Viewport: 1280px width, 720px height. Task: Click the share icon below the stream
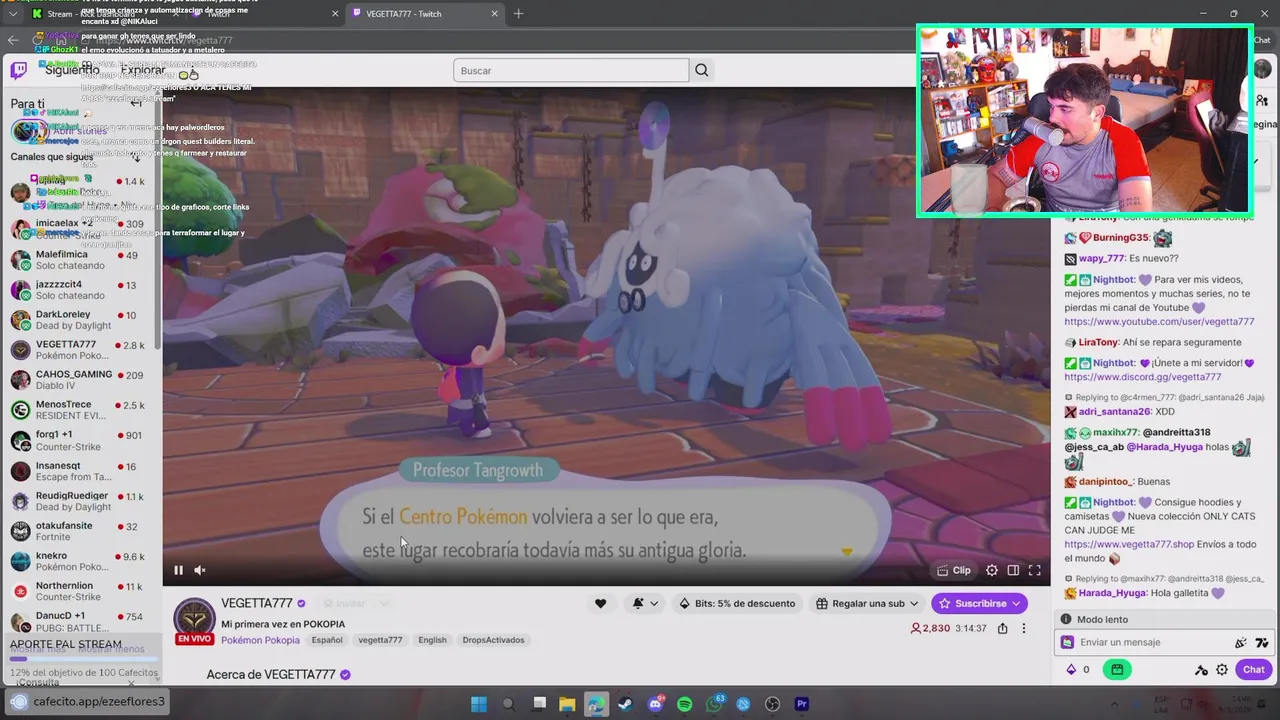pyautogui.click(x=1003, y=628)
